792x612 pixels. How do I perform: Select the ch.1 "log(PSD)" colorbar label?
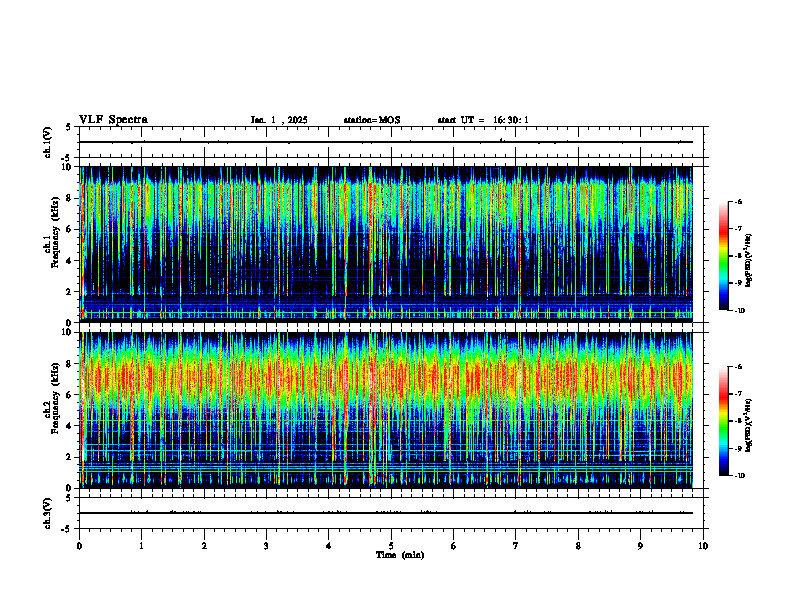tap(749, 261)
